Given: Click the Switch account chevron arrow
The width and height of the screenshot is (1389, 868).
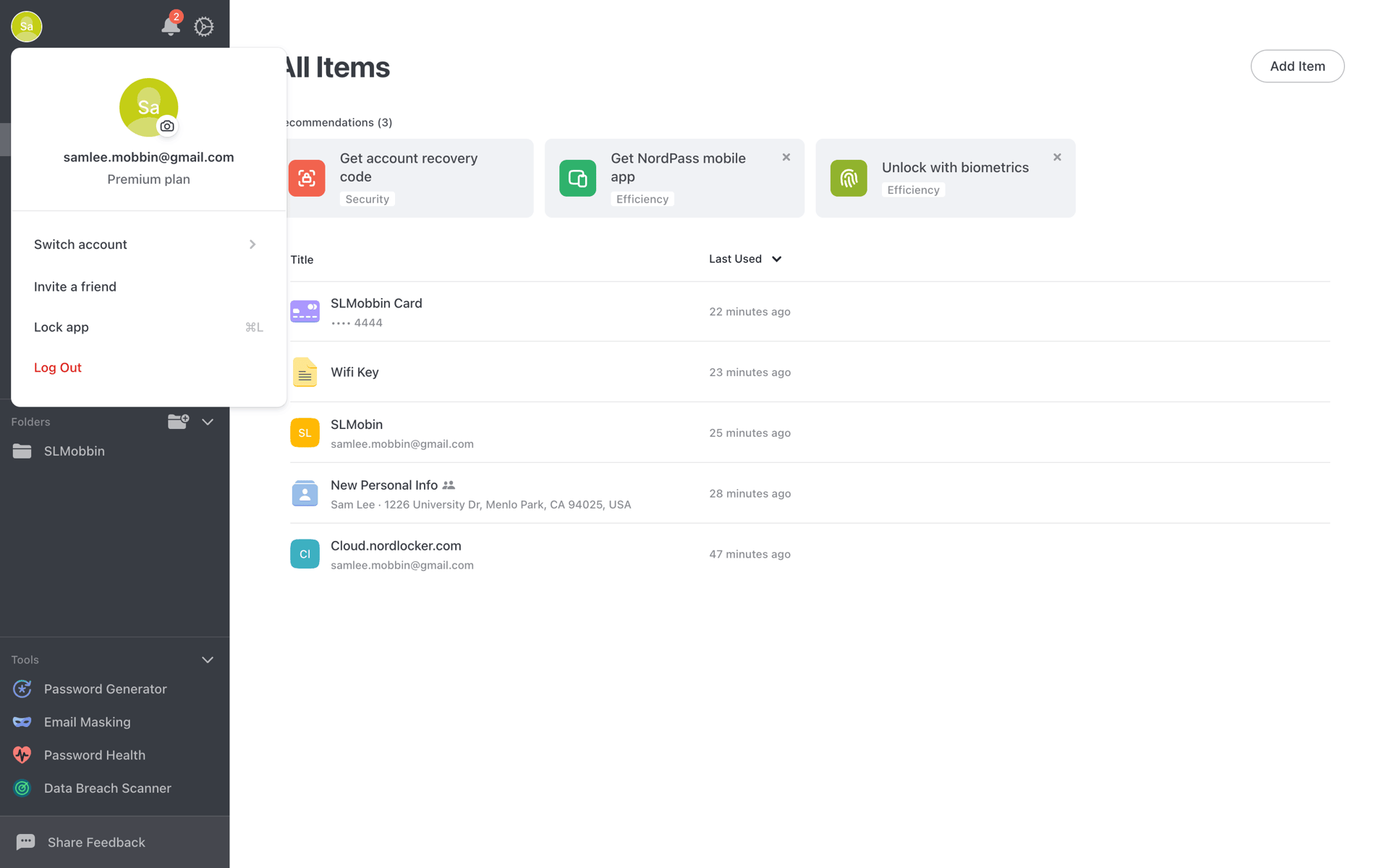Looking at the screenshot, I should (x=252, y=244).
